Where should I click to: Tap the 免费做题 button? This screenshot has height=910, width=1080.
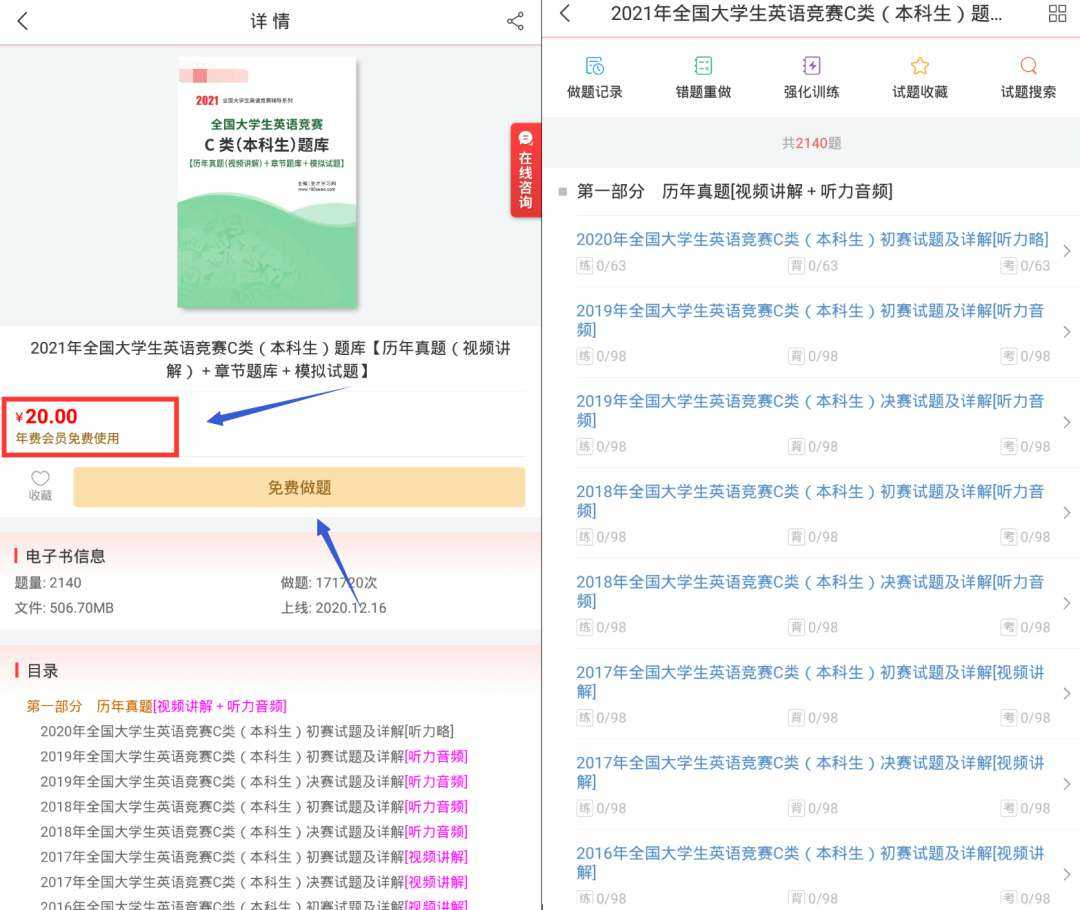click(299, 488)
